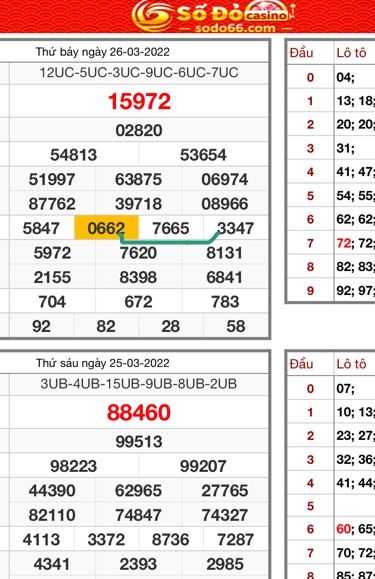This screenshot has height=579, width=375.
Task: Select date header Thứ sáu ngày 25-03-2022
Action: coord(103,363)
